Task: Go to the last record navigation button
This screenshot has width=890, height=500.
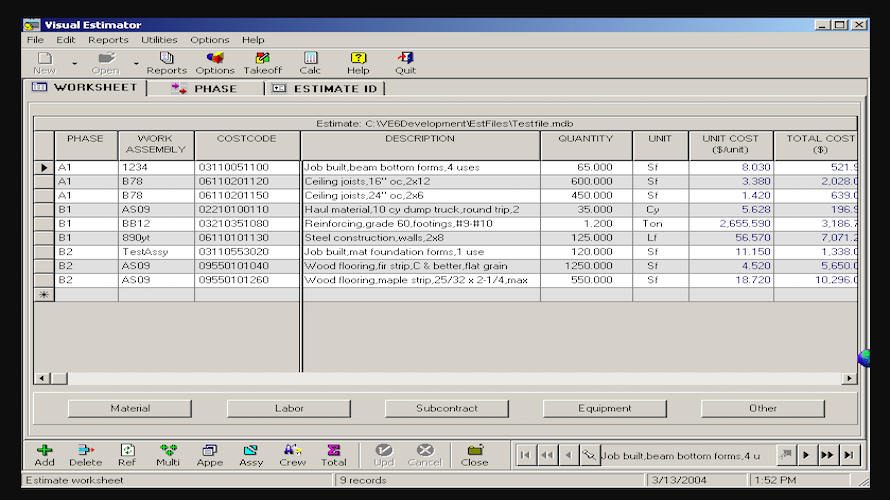Action: (849, 455)
